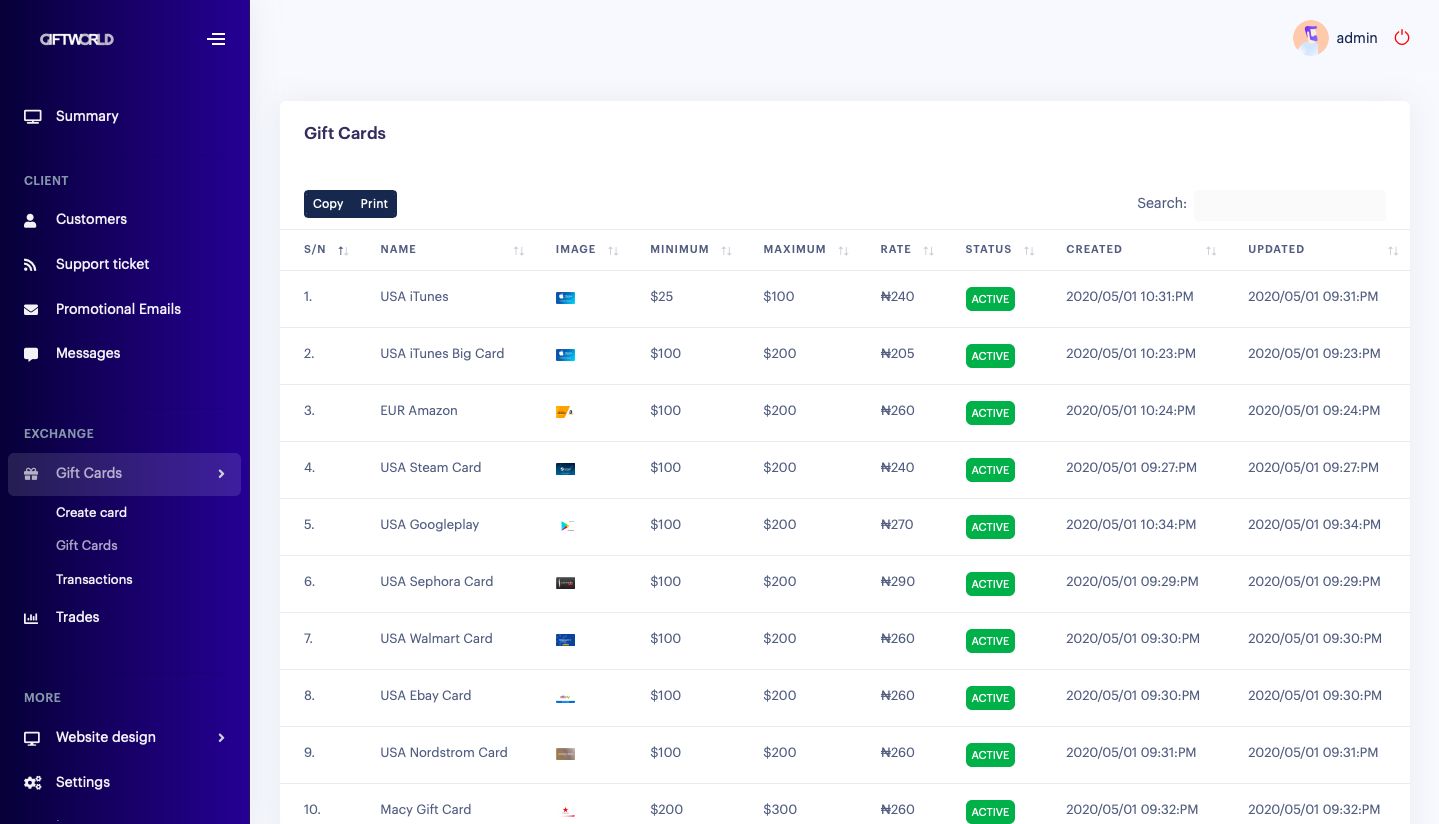Sort the table by the RATE column arrows
The image size is (1439, 824).
click(927, 250)
